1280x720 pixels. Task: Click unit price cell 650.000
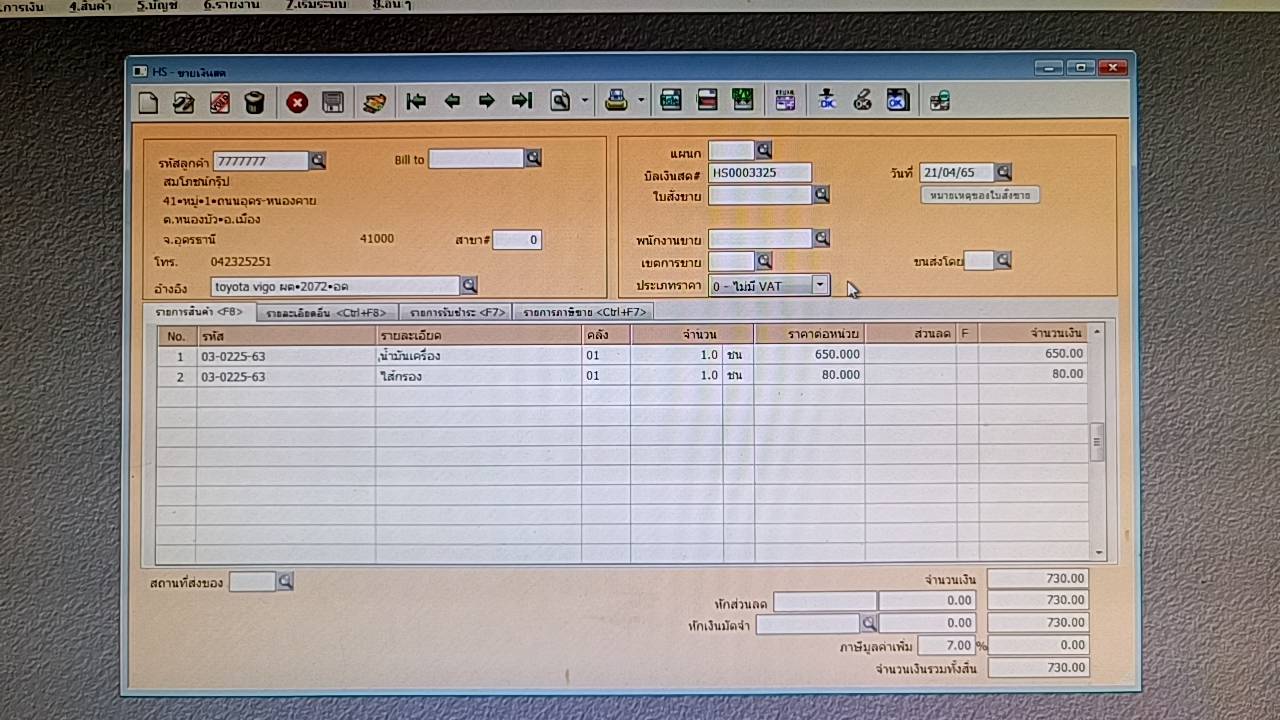pos(809,354)
